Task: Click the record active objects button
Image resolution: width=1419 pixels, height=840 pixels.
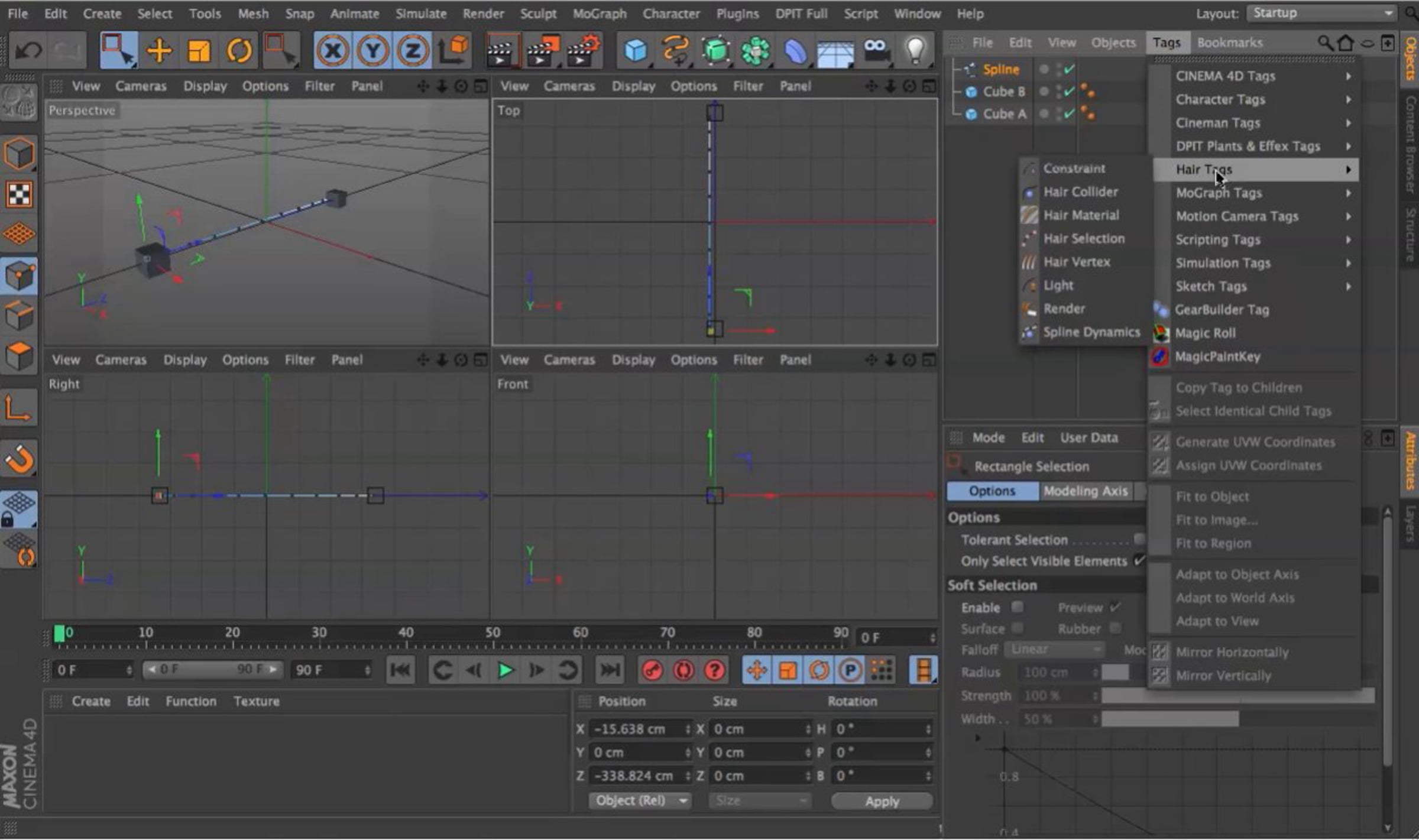Action: [x=652, y=670]
